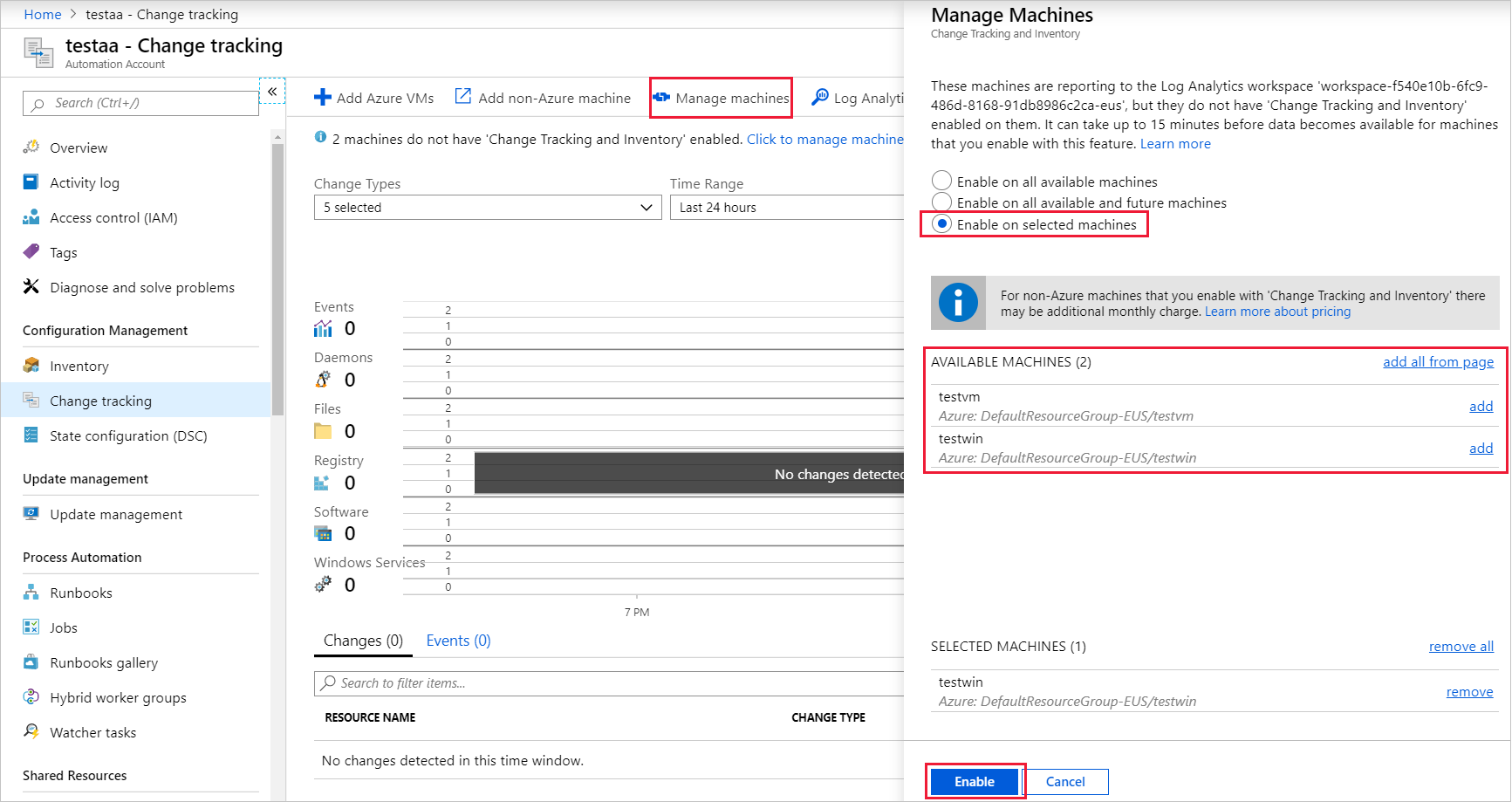Go to Home breadcrumb

click(x=43, y=14)
